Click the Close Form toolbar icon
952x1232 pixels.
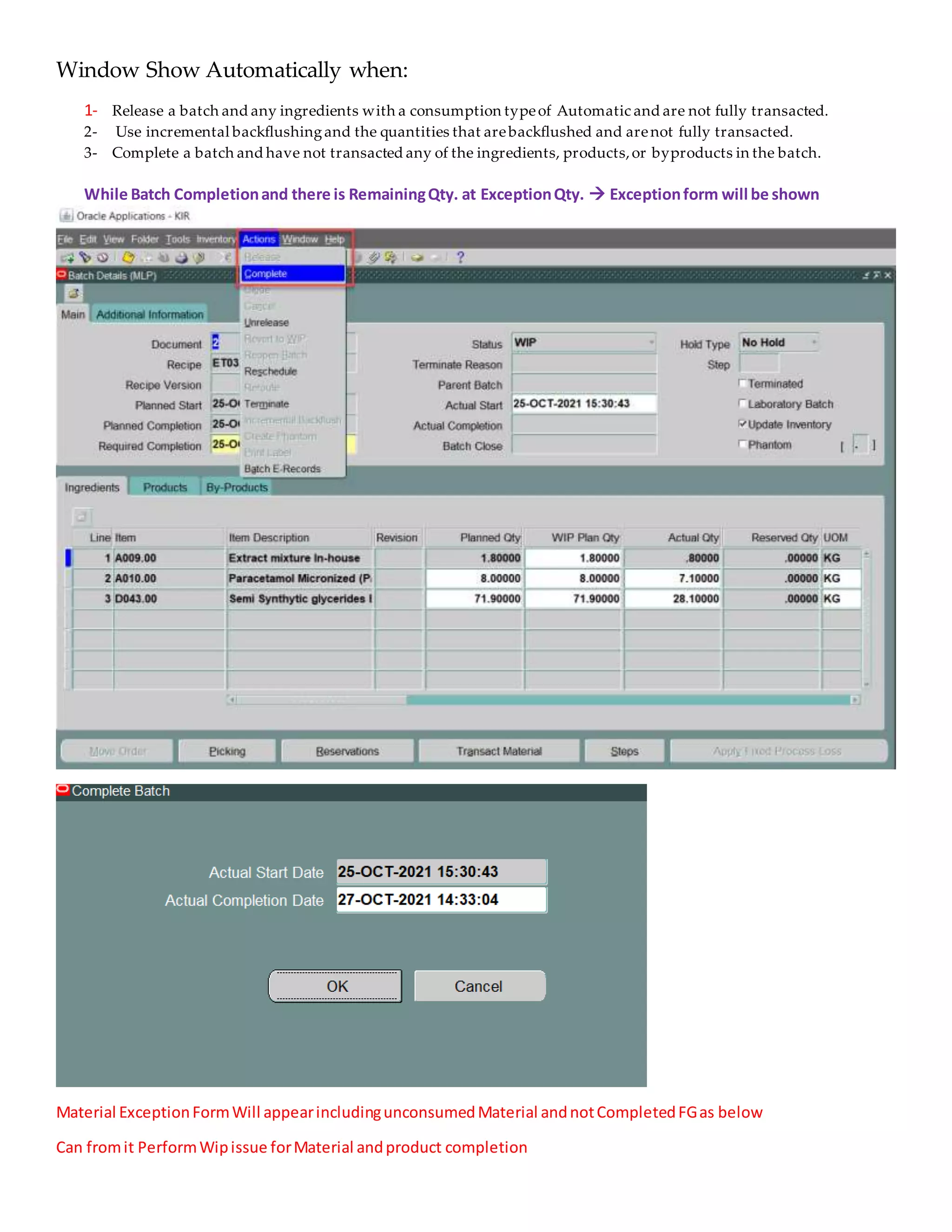198,258
